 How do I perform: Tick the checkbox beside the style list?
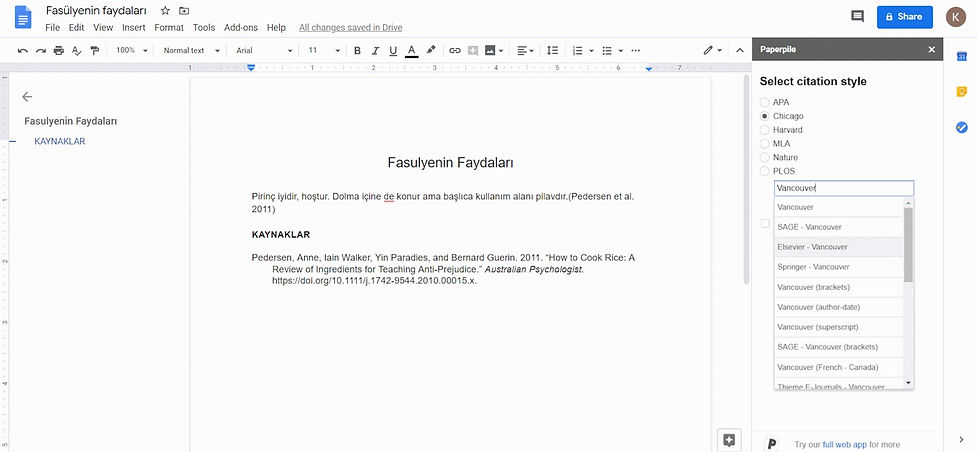coord(765,223)
